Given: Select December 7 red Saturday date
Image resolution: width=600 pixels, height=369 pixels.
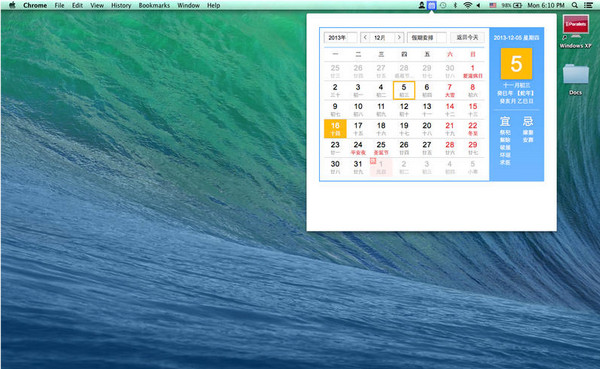Looking at the screenshot, I should pos(450,90).
